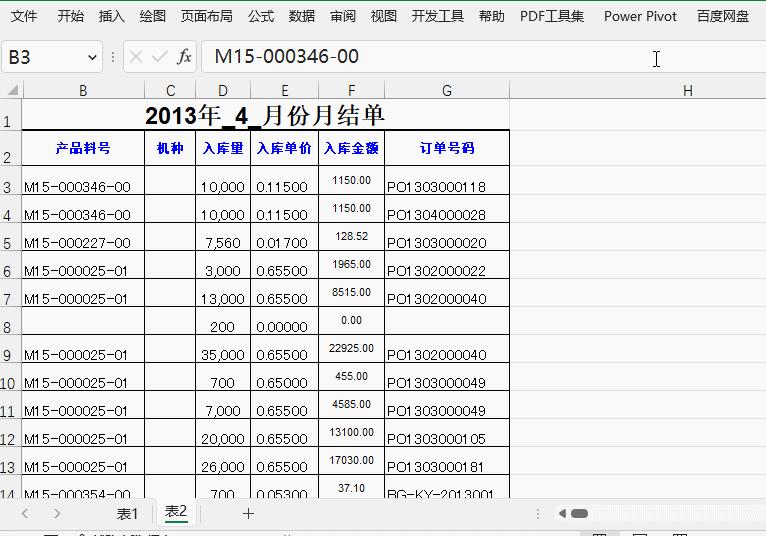Select column G header
The width and height of the screenshot is (766, 536).
[447, 90]
